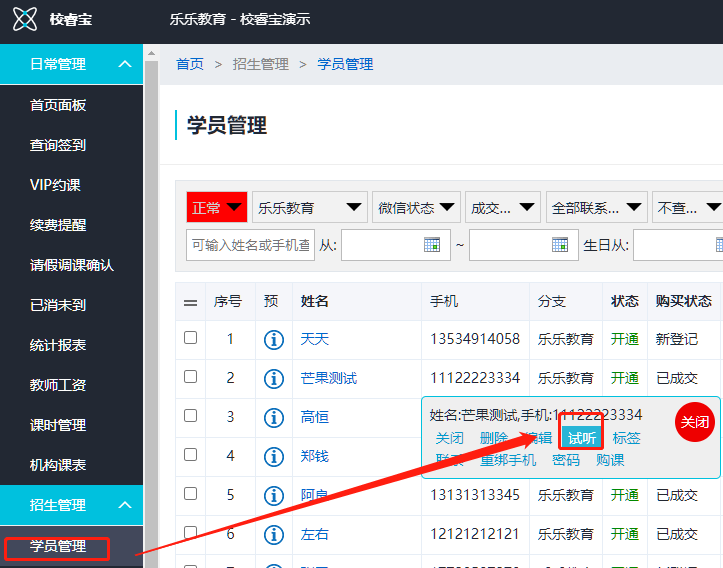This screenshot has width=723, height=568.
Task: Open info icon for student 郑钱
Action: [x=274, y=457]
